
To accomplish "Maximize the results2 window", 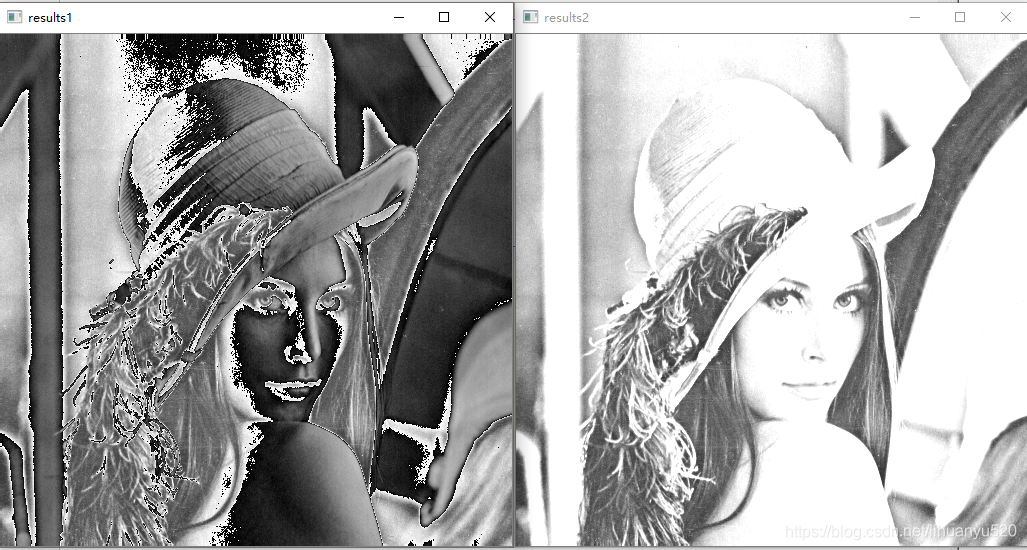I will coord(960,18).
